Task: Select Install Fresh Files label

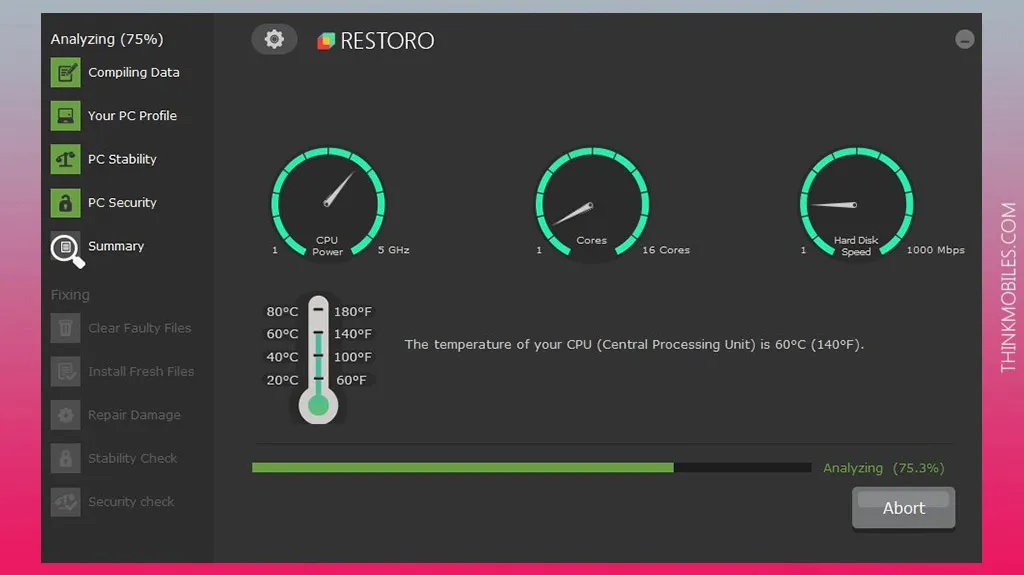Action: (141, 372)
